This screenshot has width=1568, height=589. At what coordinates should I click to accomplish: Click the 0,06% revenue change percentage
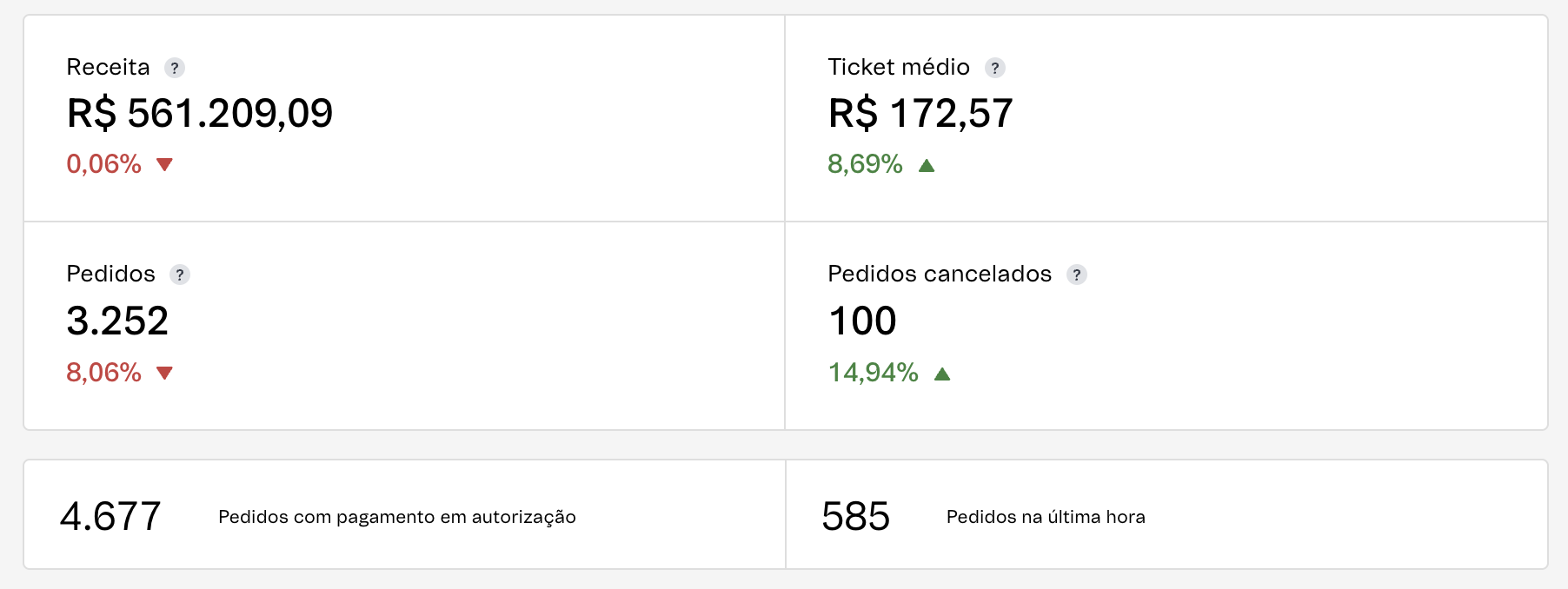103,164
